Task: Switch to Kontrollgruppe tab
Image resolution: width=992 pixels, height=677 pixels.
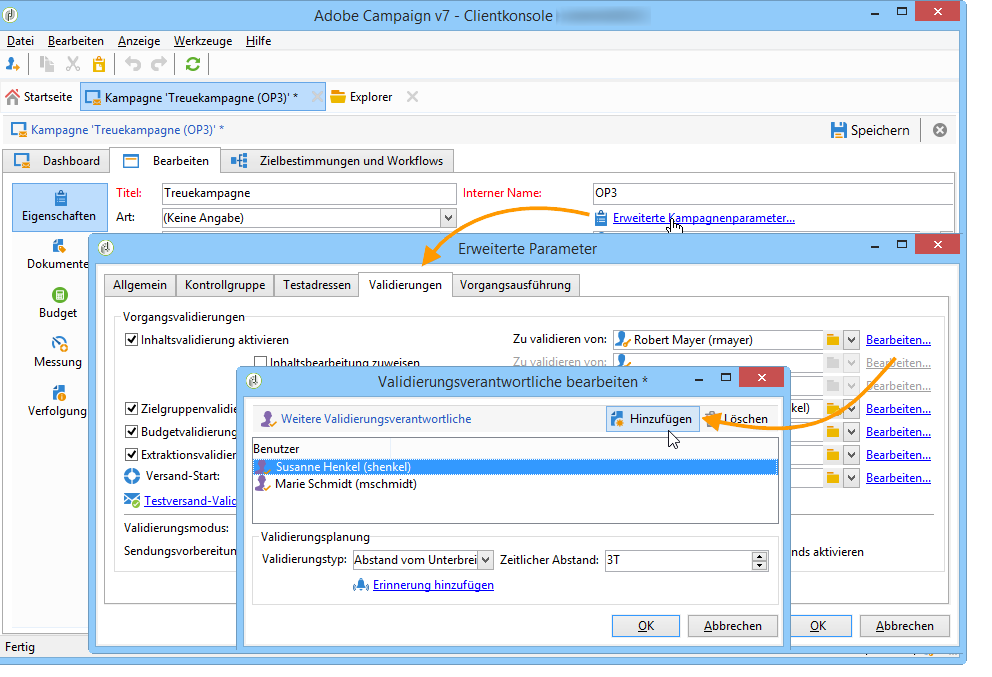Action: (x=225, y=285)
